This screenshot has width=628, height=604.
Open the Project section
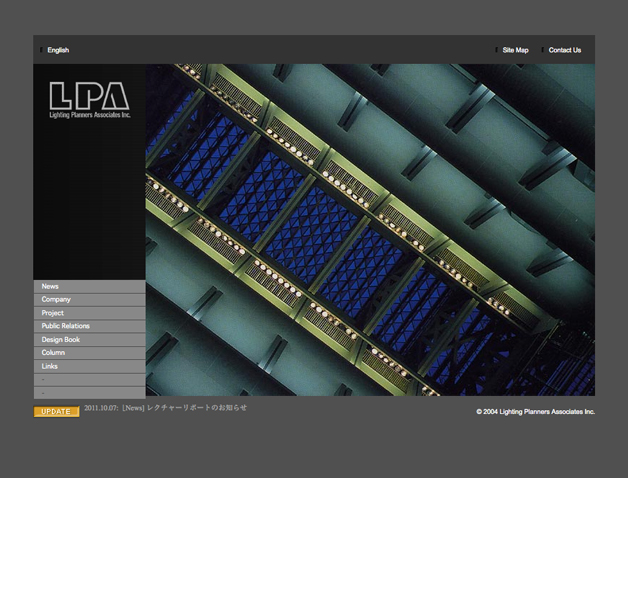click(x=53, y=313)
